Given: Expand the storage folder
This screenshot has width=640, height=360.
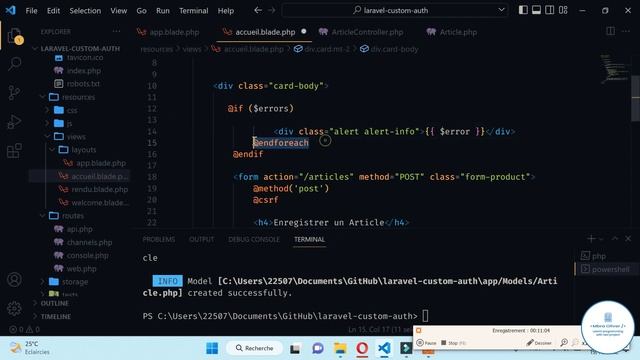Looking at the screenshot, I should pos(74,282).
